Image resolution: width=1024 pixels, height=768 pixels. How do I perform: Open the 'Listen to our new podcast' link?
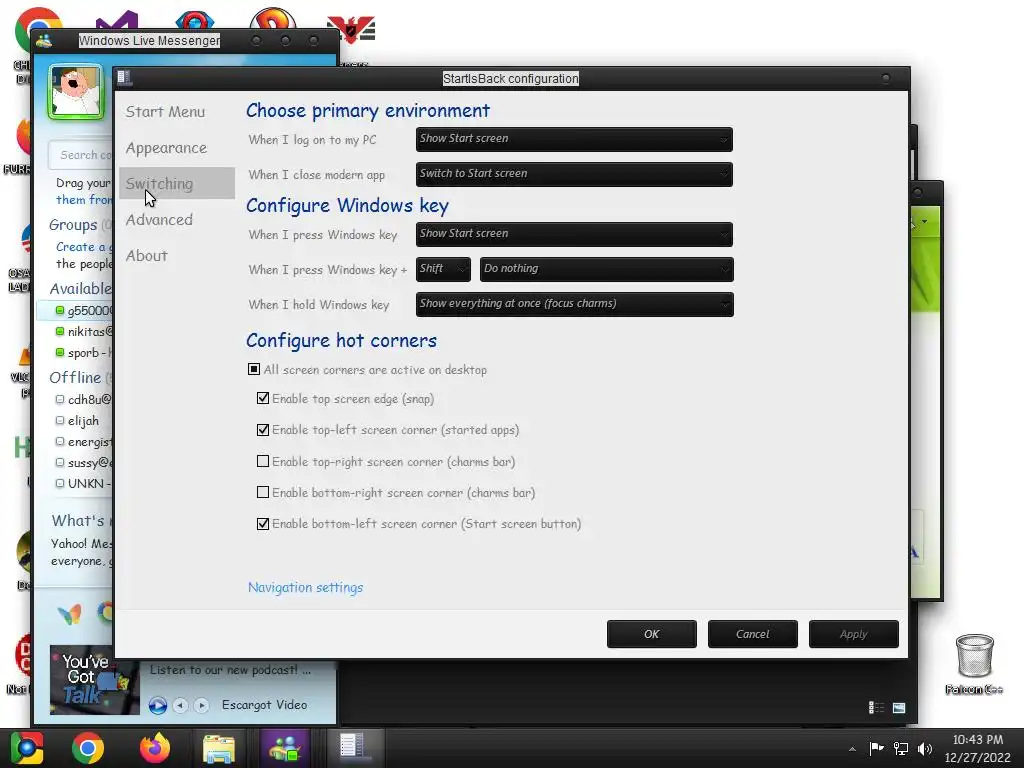click(x=231, y=670)
